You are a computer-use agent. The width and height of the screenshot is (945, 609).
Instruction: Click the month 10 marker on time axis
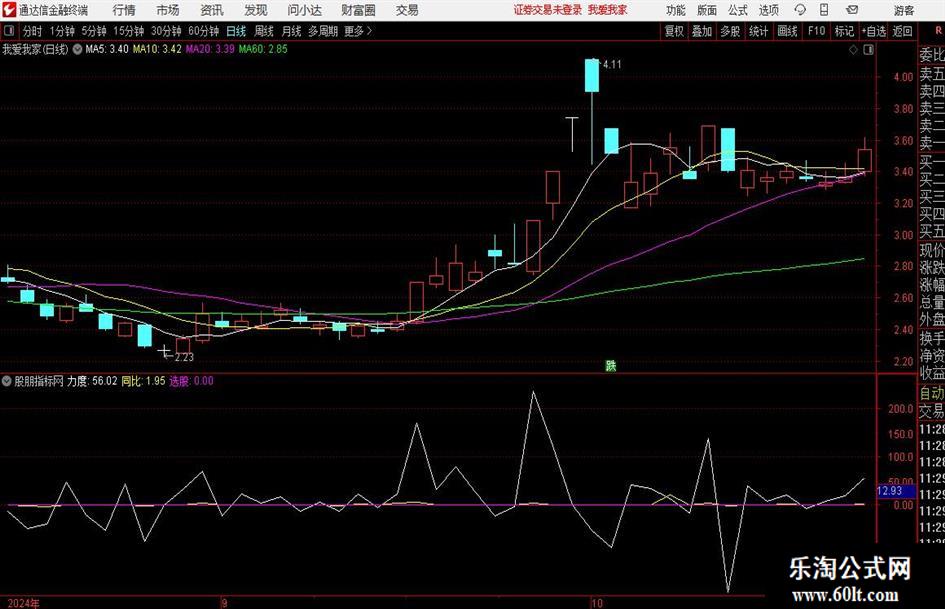tap(596, 603)
